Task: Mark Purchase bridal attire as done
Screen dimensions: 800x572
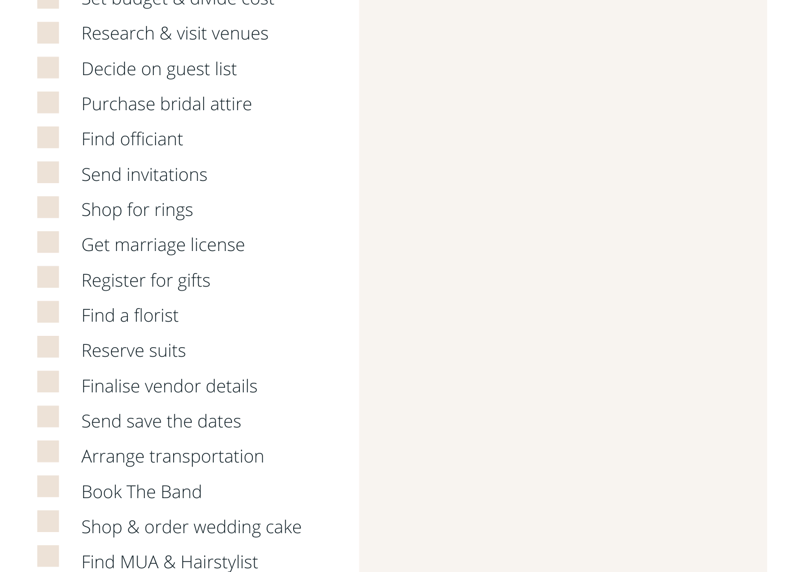Action: [x=48, y=103]
